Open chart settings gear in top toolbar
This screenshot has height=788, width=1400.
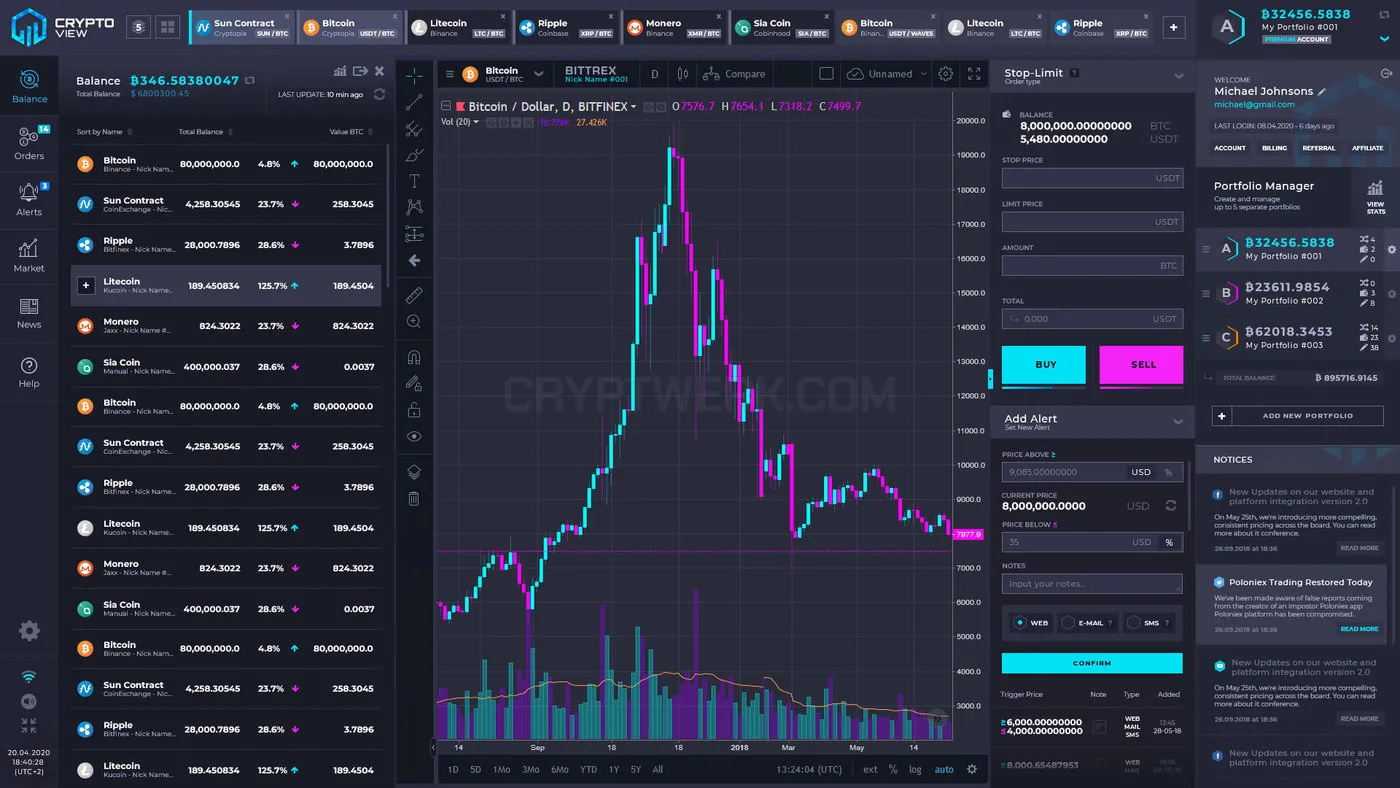click(946, 74)
